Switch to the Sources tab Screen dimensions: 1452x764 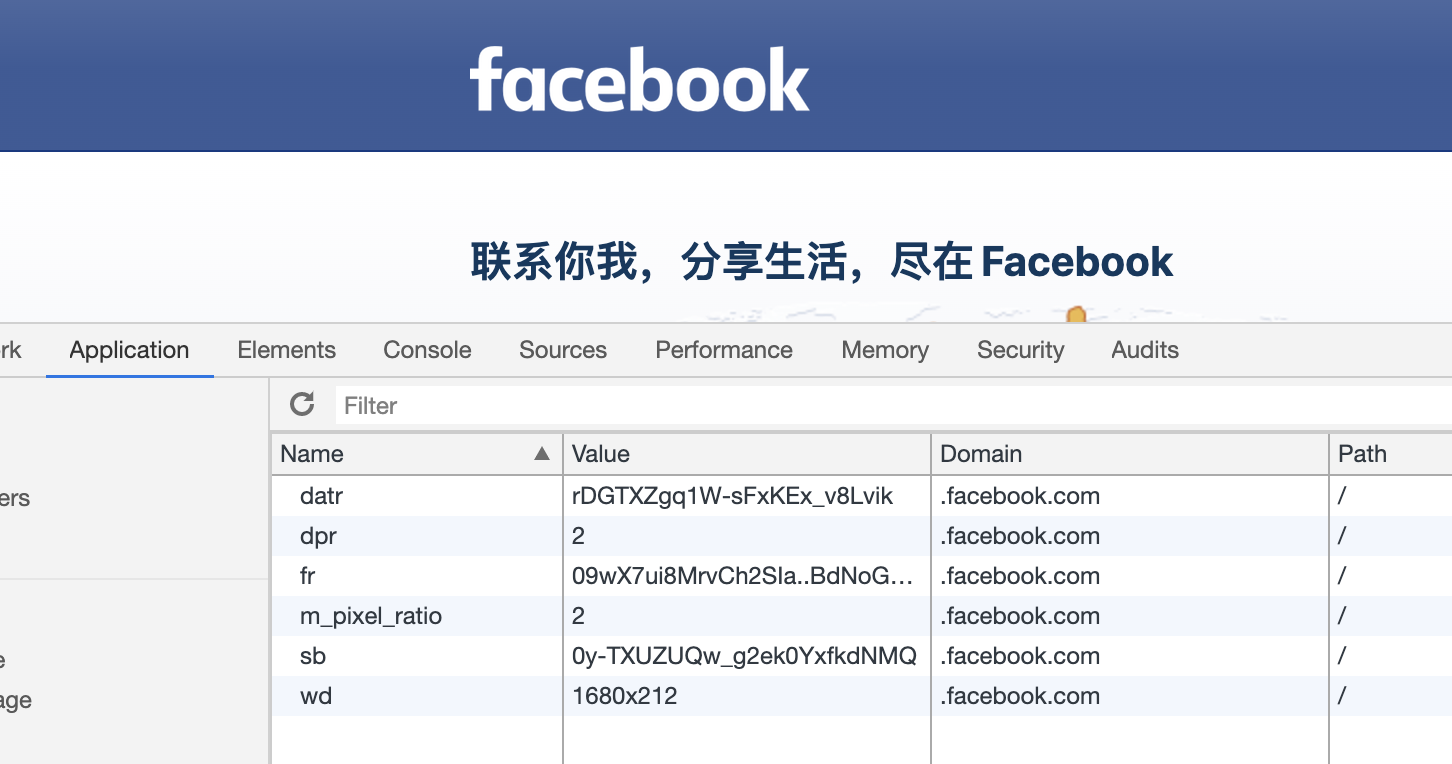[563, 350]
